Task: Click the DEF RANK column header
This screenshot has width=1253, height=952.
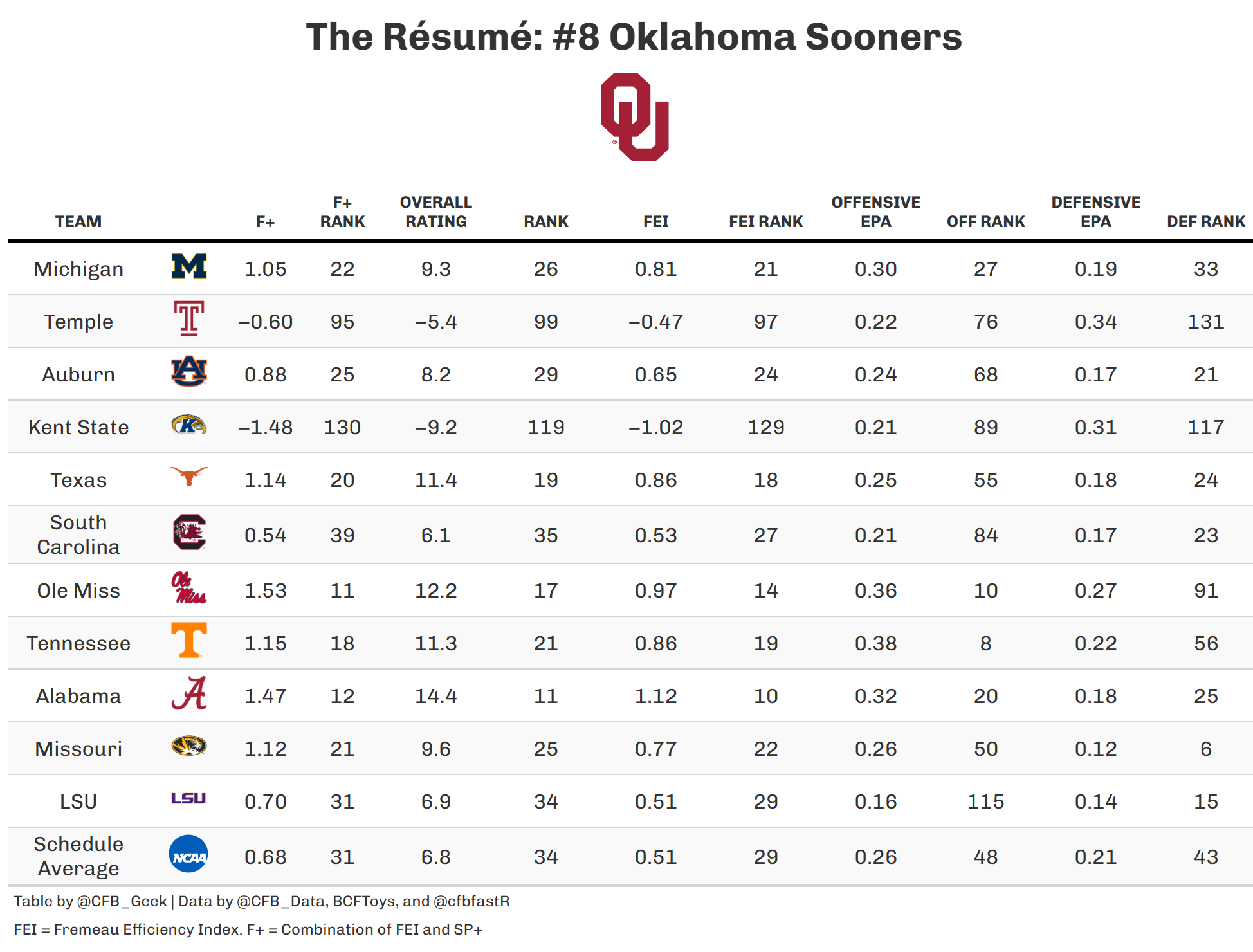Action: coord(1205,222)
